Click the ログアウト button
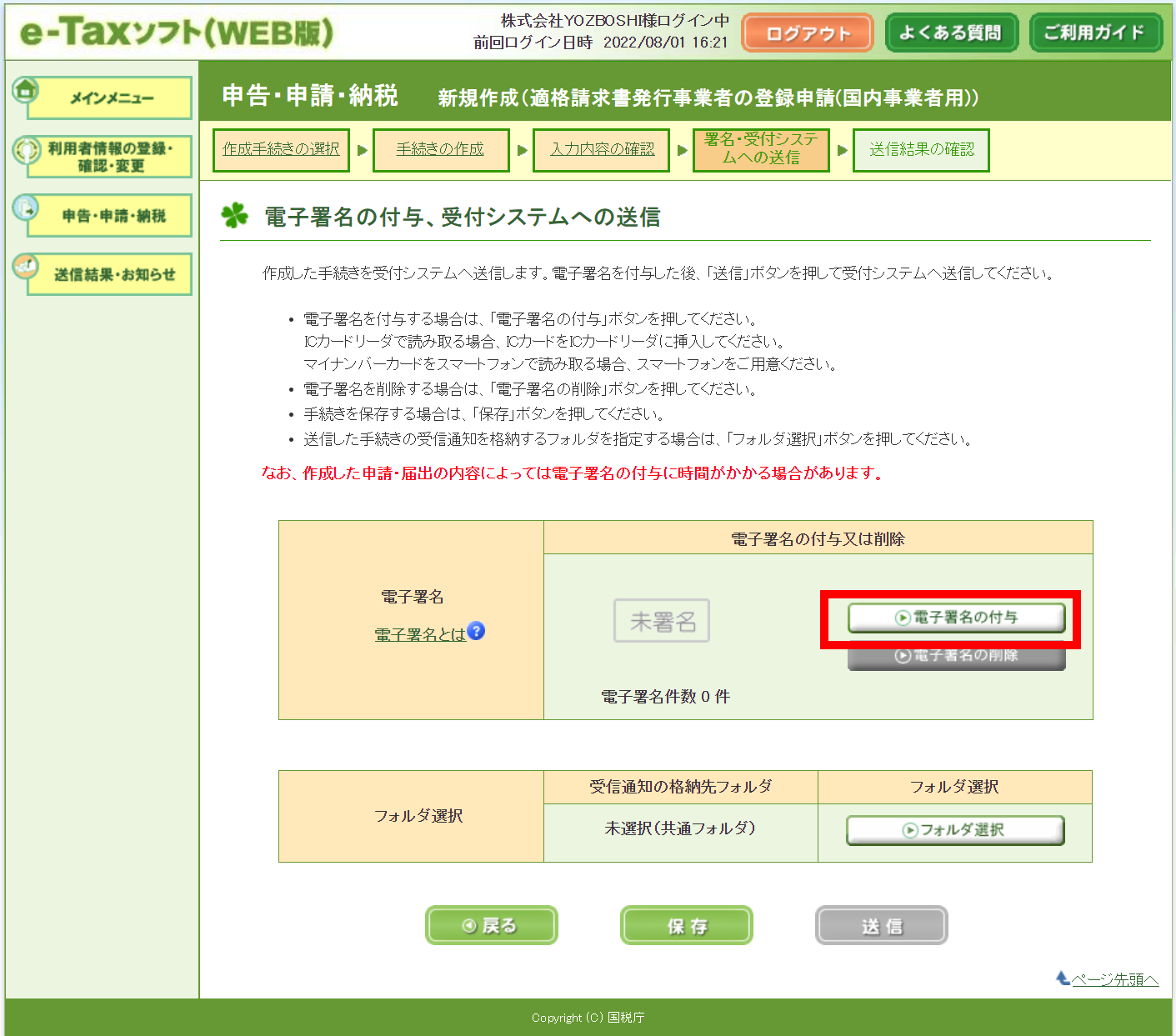 tap(807, 33)
